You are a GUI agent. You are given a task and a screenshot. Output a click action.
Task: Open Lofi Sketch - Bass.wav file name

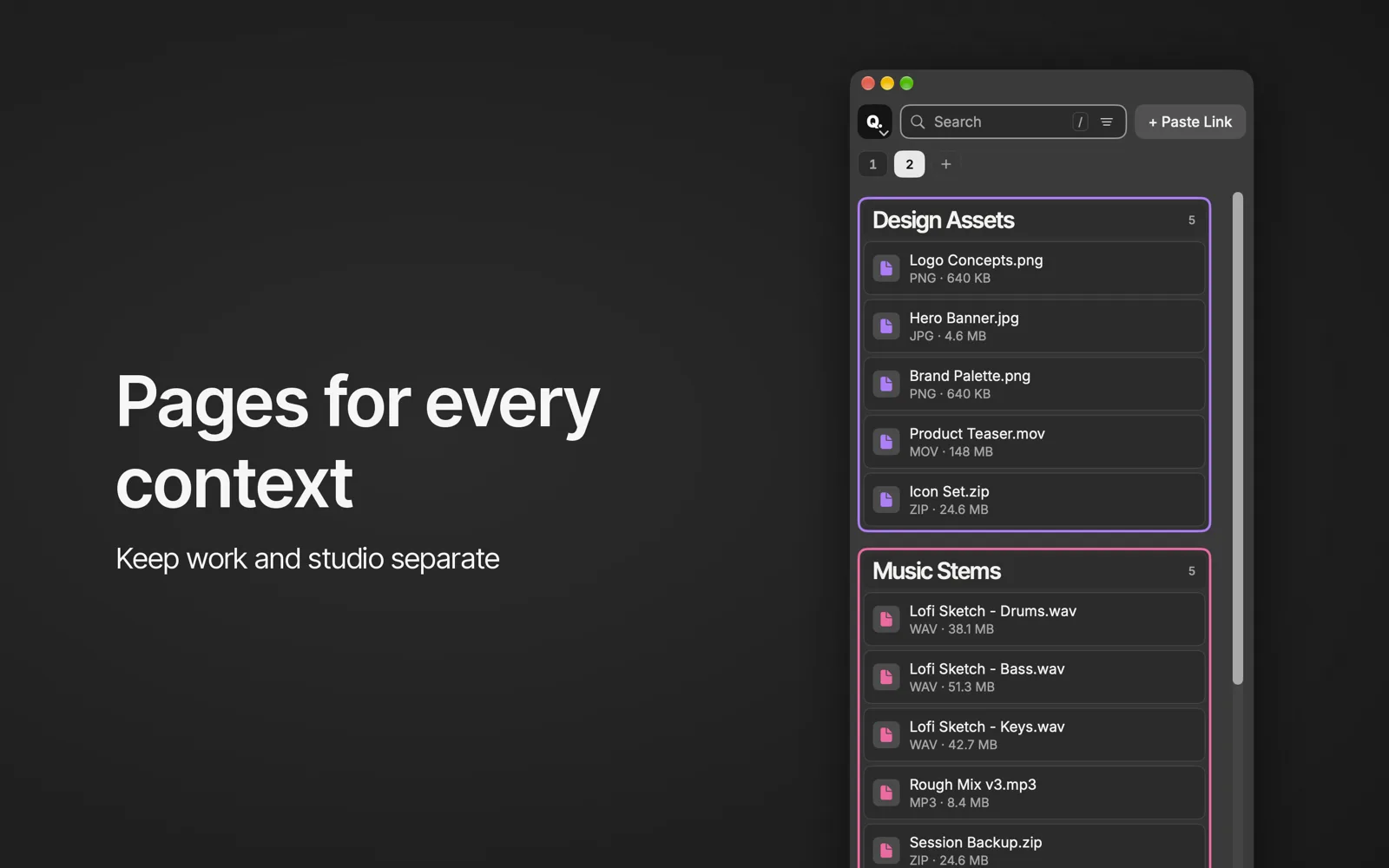tap(986, 669)
